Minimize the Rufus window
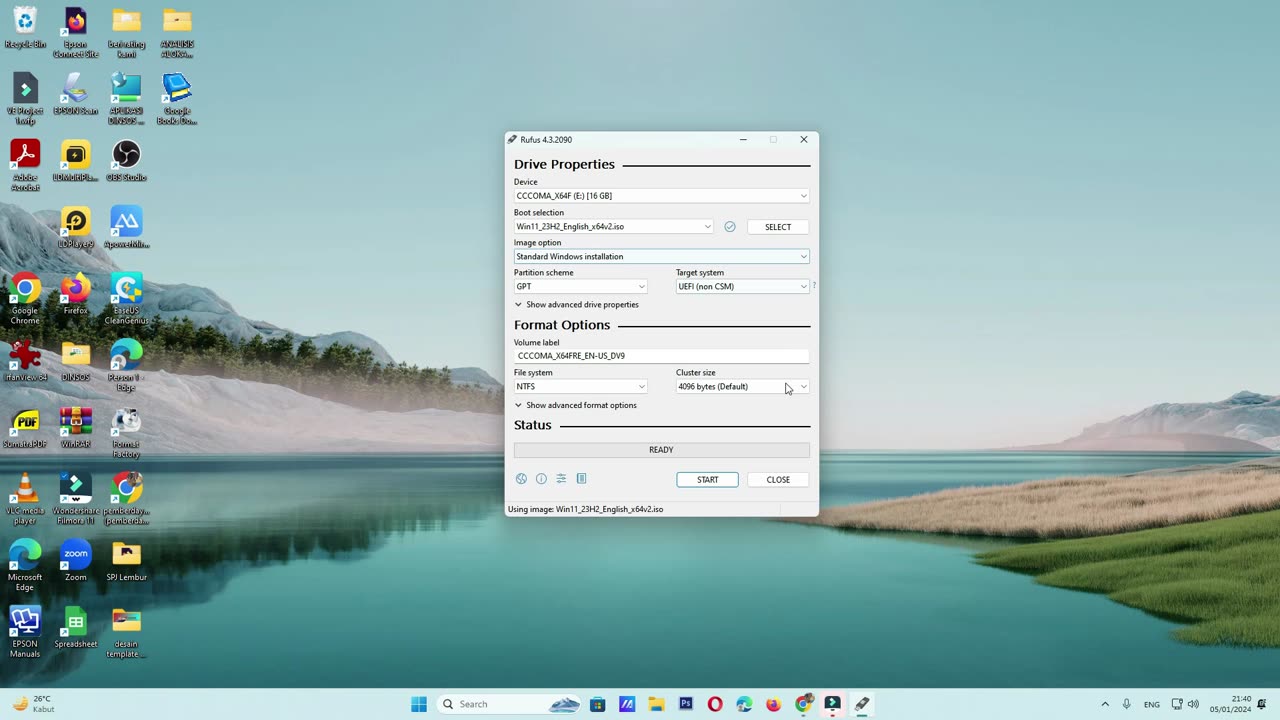The height and width of the screenshot is (720, 1280). 743,140
